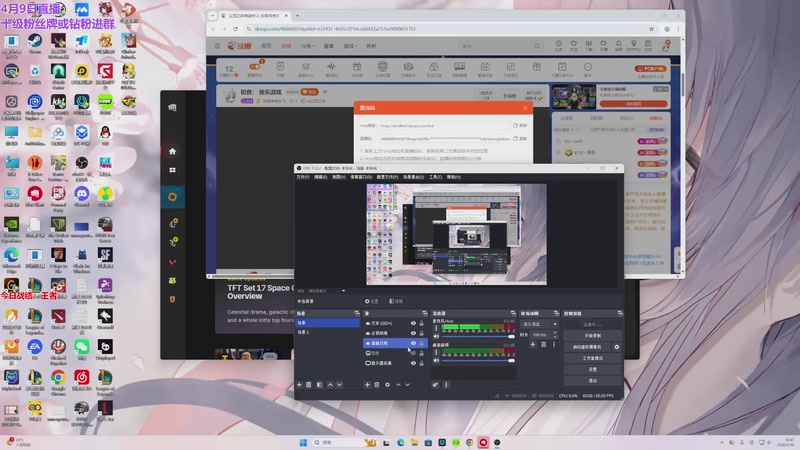Reload the Douyu page in Chrome
The height and width of the screenshot is (450, 800).
coord(235,29)
